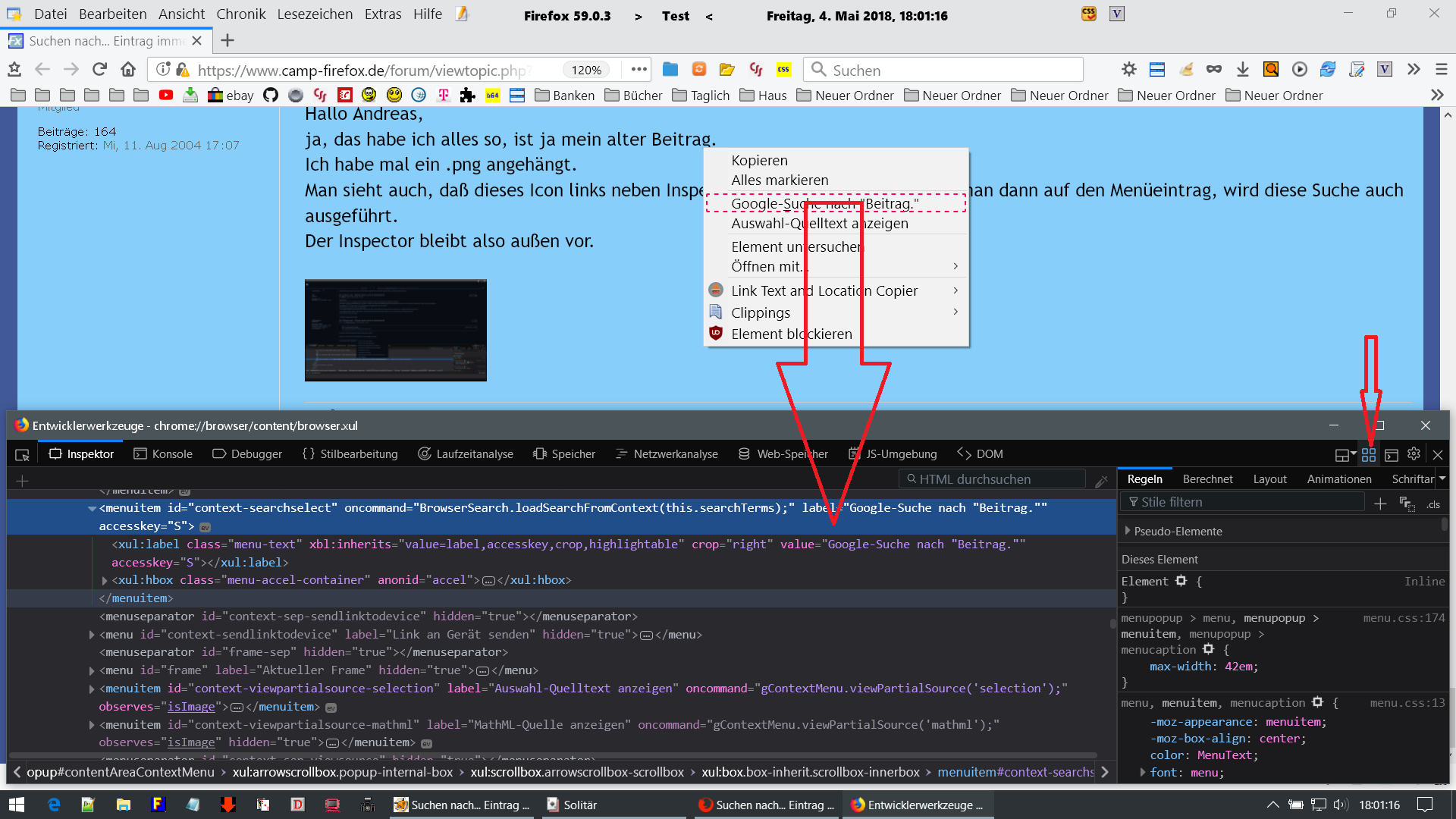Viewport: 1456px width, 819px height.
Task: Add new style rule with plus icon
Action: [1380, 504]
